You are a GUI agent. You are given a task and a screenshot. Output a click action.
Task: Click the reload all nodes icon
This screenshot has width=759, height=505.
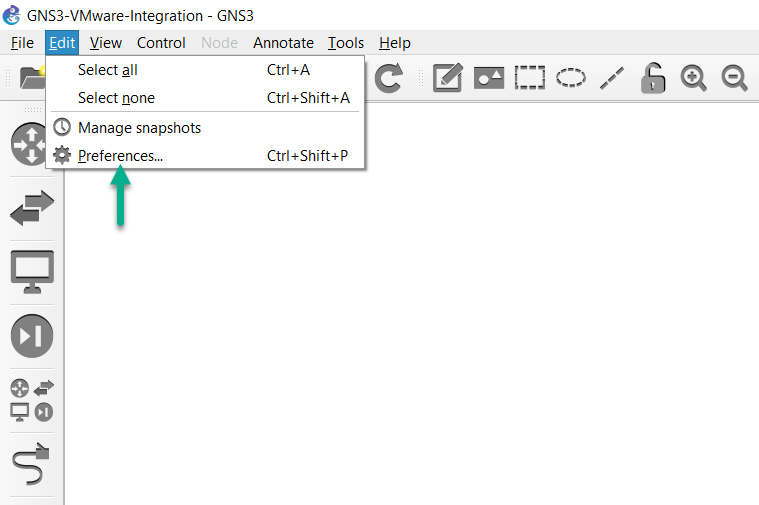point(389,78)
